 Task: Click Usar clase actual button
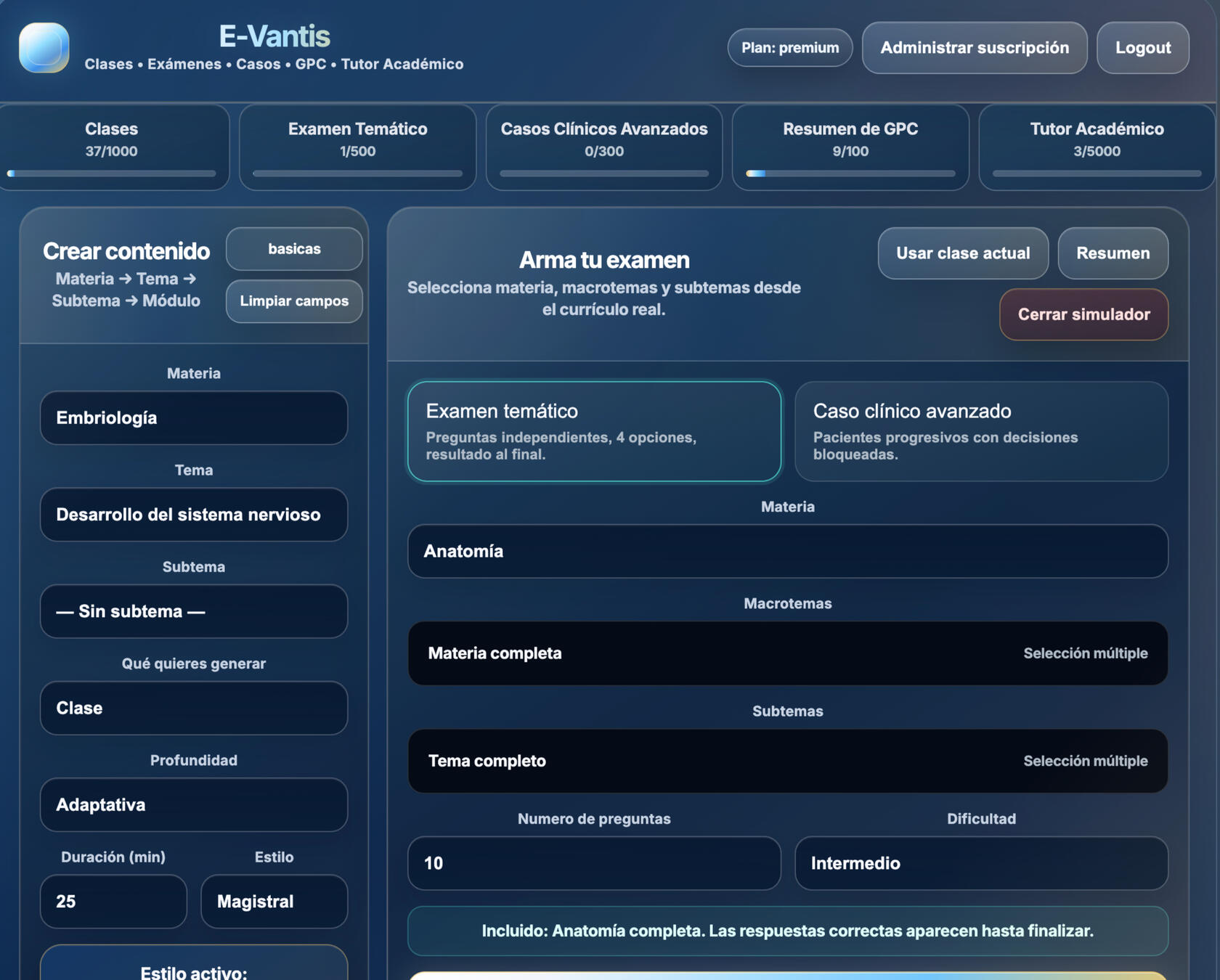pos(963,253)
